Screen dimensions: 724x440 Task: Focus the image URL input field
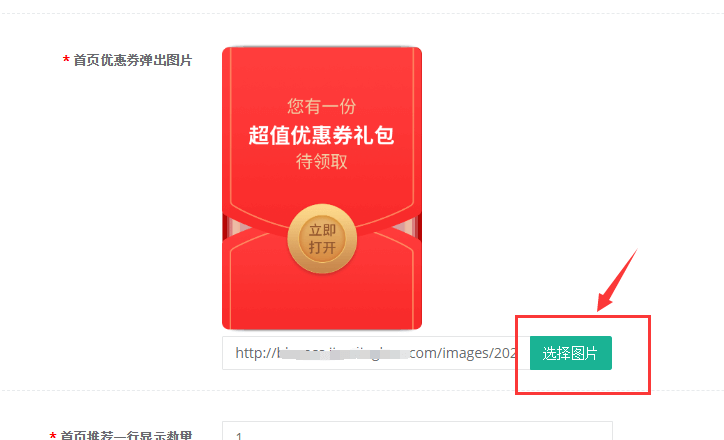click(x=376, y=353)
